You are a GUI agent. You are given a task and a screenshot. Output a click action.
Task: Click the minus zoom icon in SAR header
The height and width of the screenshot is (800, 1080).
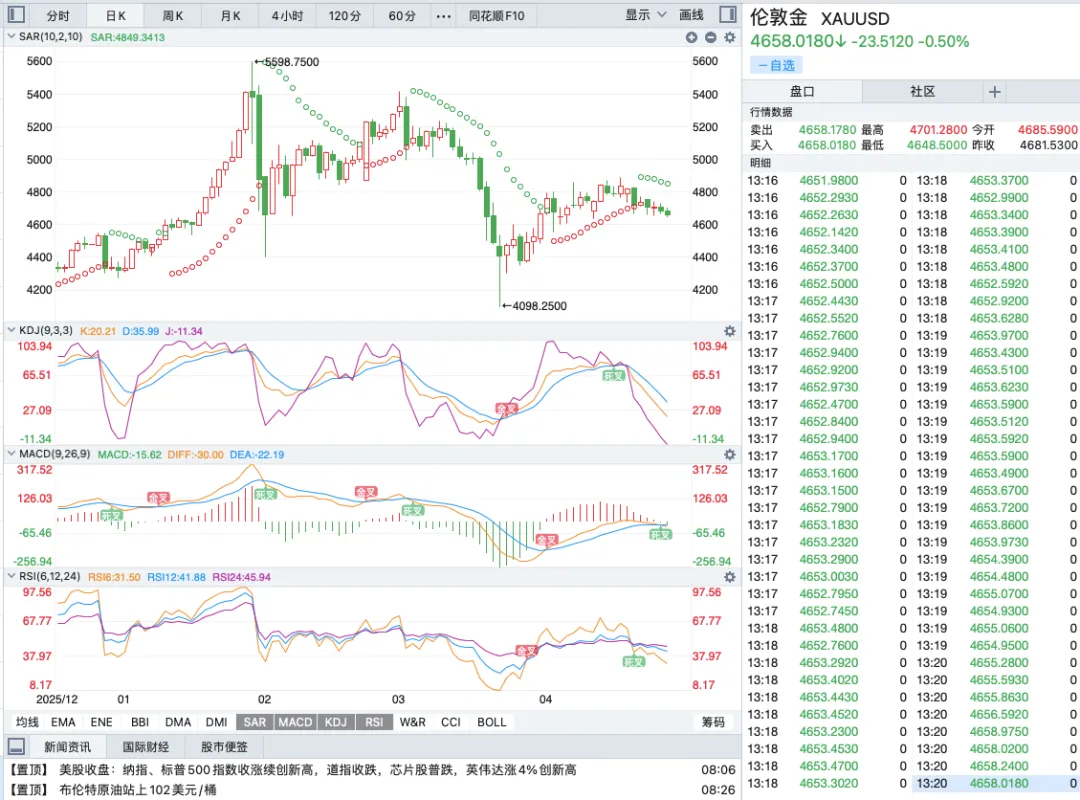pyautogui.click(x=711, y=37)
